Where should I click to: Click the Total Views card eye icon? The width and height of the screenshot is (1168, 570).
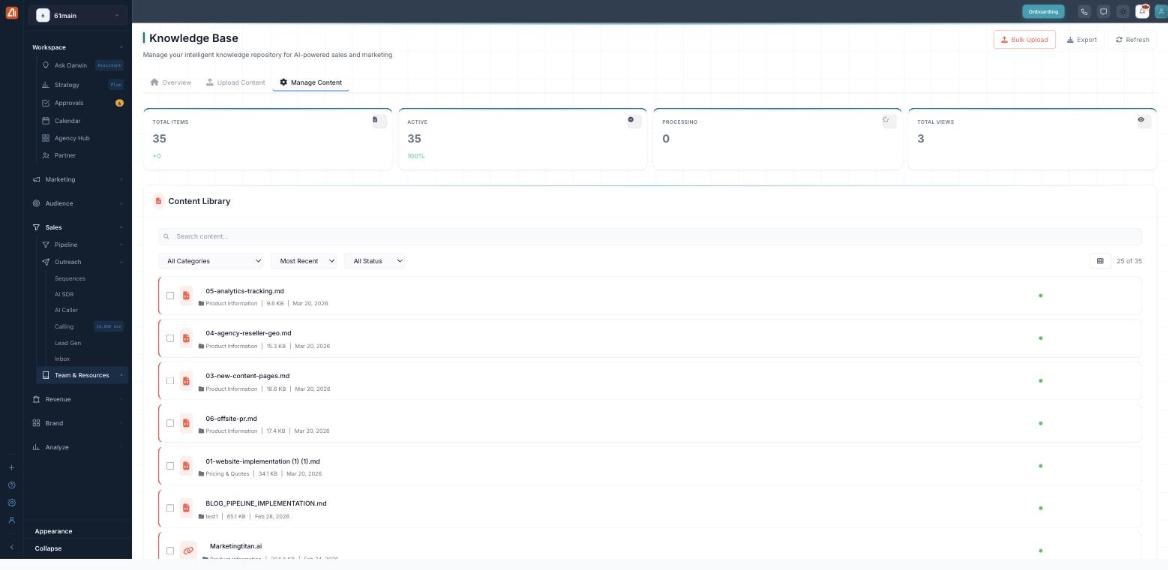(1143, 121)
